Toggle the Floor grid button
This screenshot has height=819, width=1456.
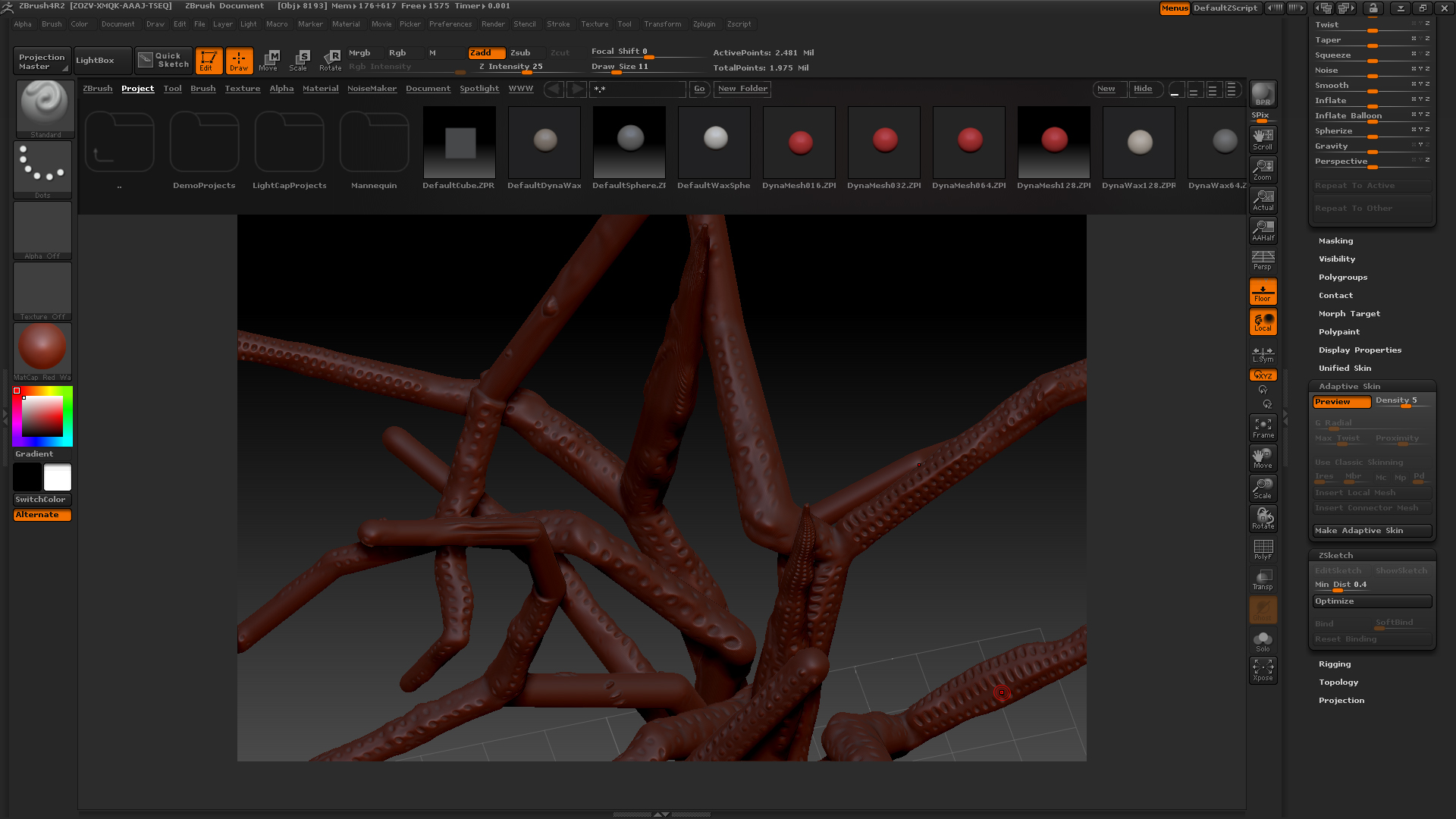click(x=1263, y=292)
